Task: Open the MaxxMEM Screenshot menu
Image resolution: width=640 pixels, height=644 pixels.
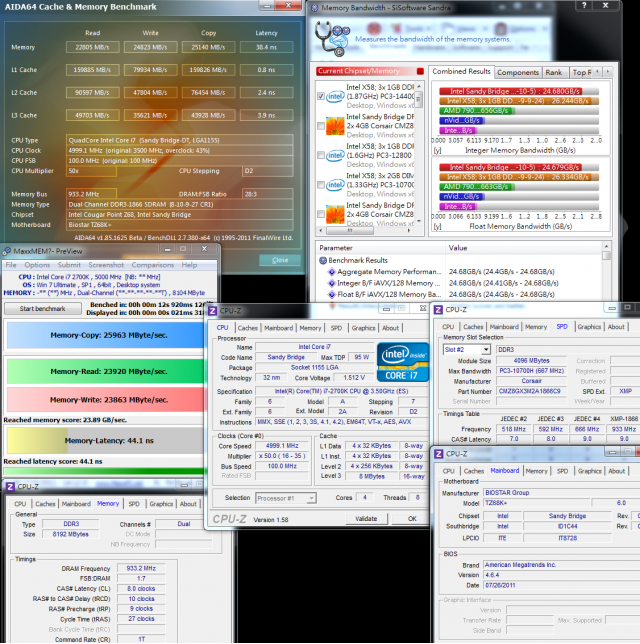Action: pyautogui.click(x=106, y=265)
